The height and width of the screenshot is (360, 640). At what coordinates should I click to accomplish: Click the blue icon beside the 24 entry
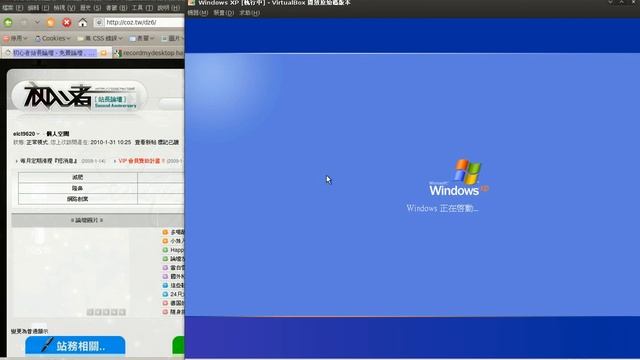[165, 294]
